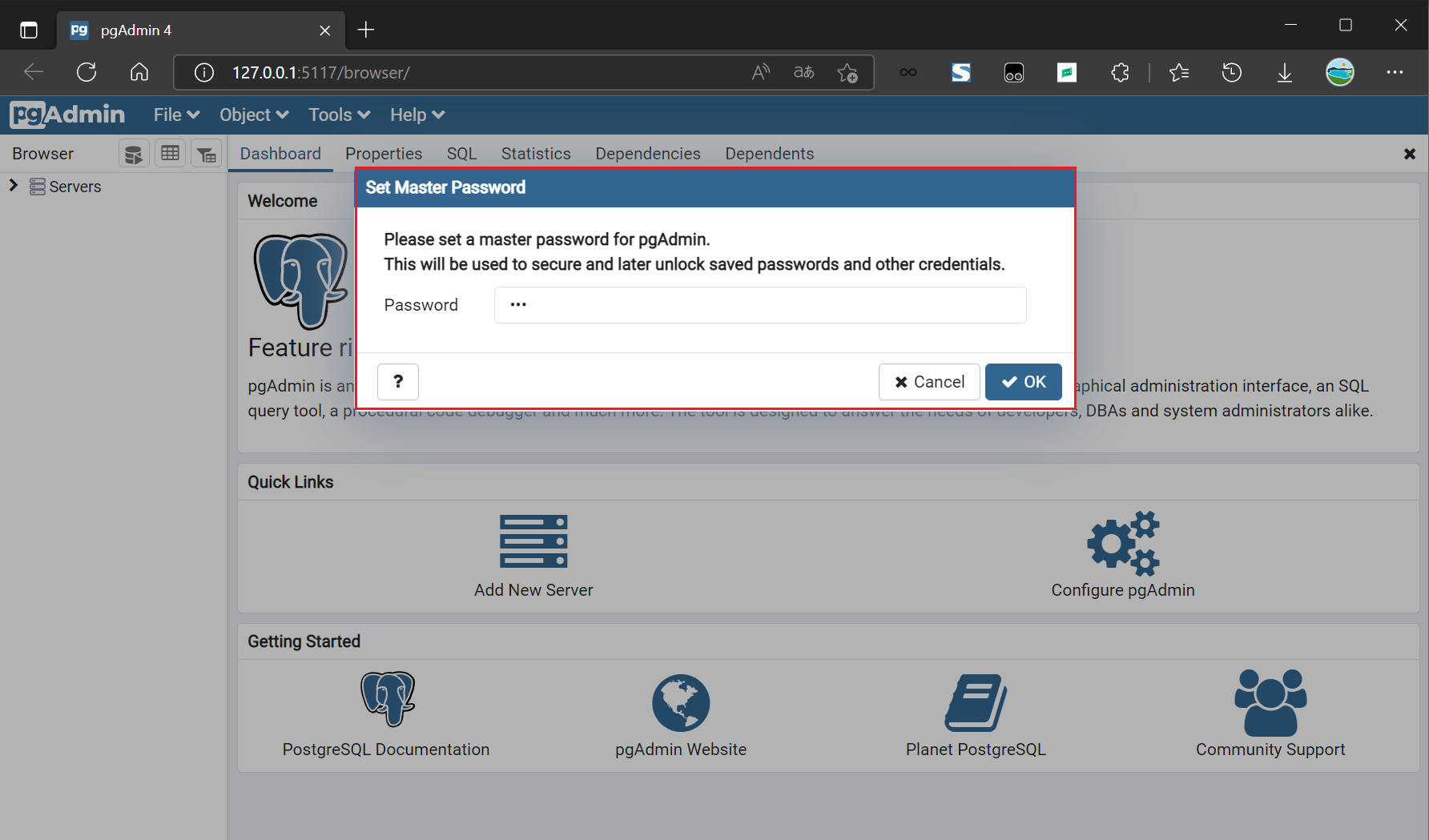Open the browser Extensions puzzle icon
1429x840 pixels.
[1120, 73]
